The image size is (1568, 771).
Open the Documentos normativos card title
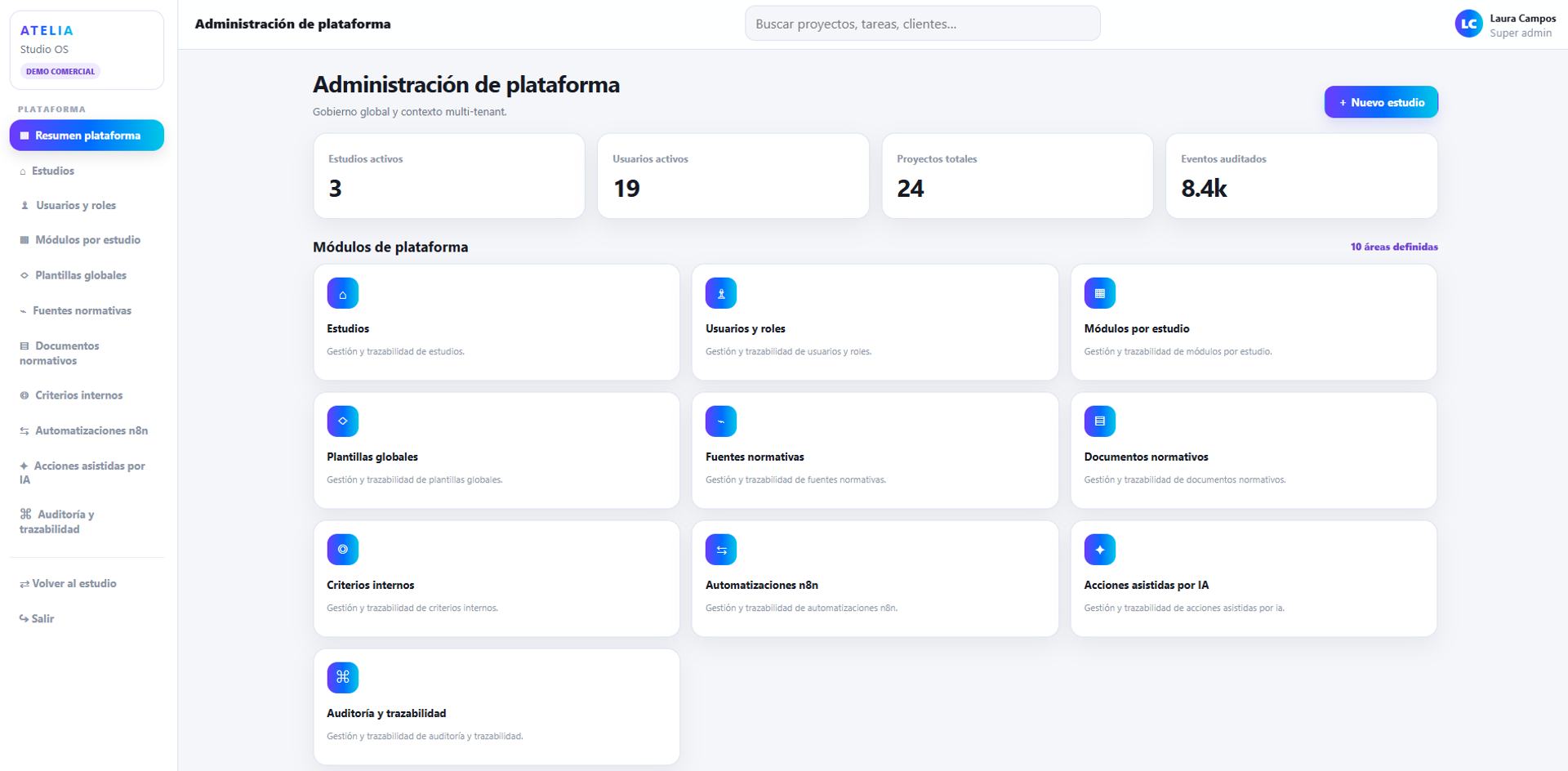point(1146,457)
